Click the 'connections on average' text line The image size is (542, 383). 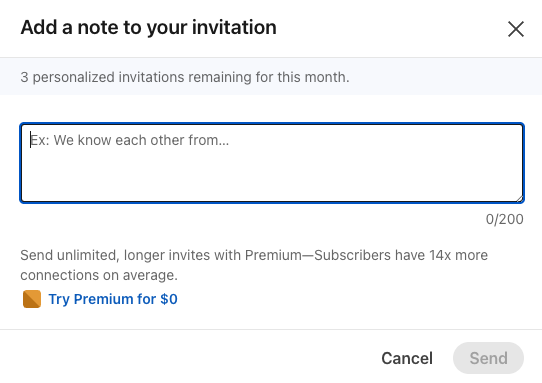(x=99, y=275)
